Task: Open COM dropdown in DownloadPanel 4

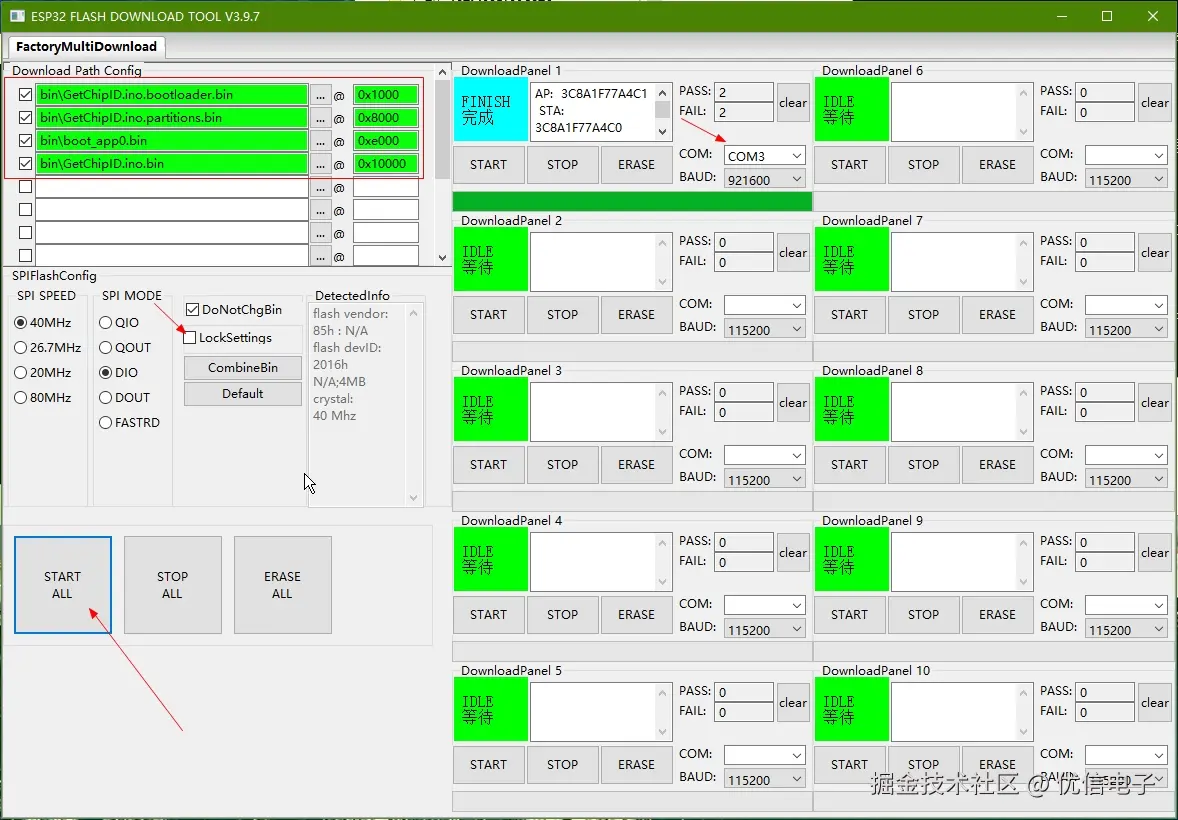Action: click(764, 604)
